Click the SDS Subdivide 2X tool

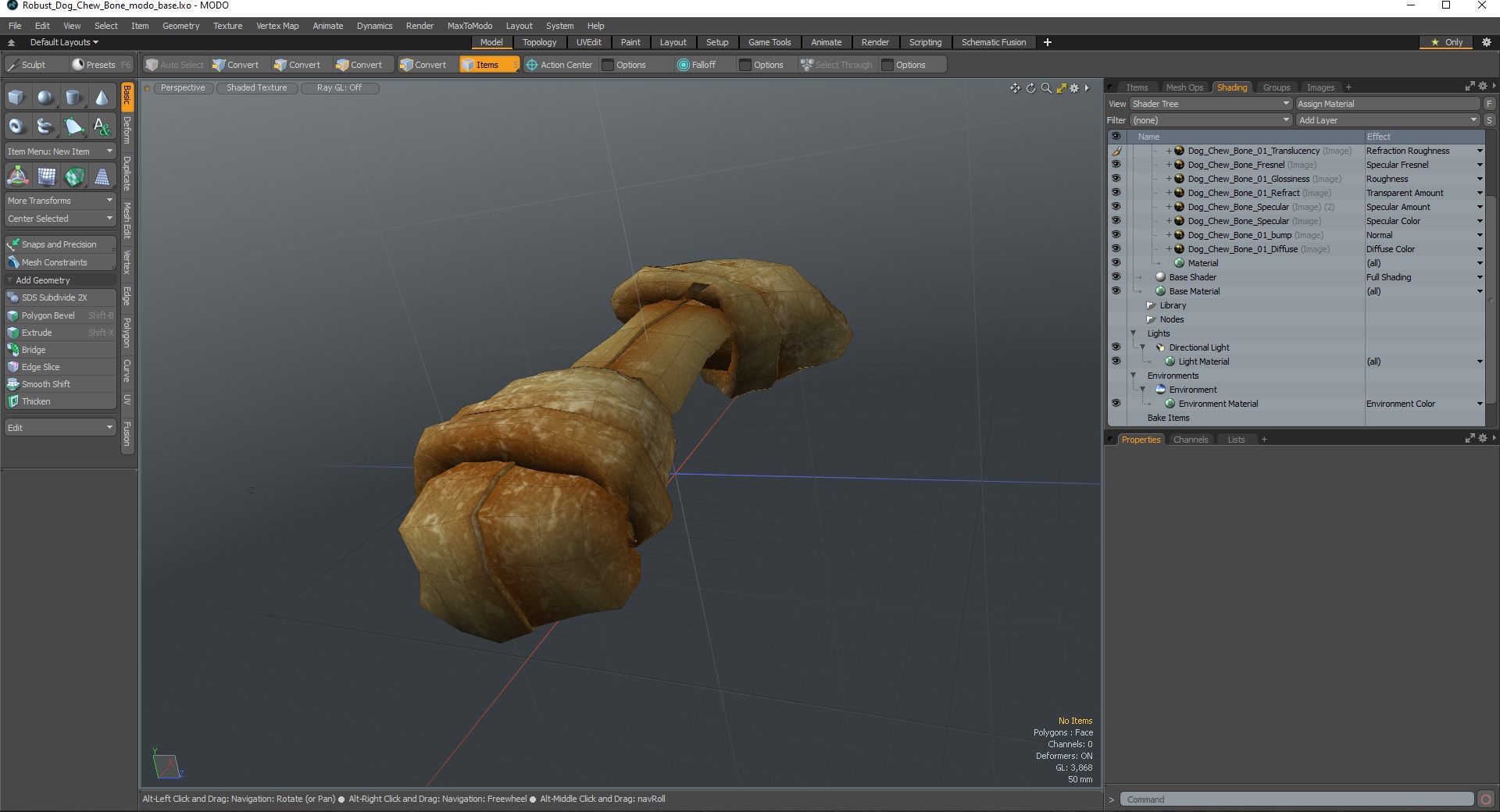pos(60,297)
